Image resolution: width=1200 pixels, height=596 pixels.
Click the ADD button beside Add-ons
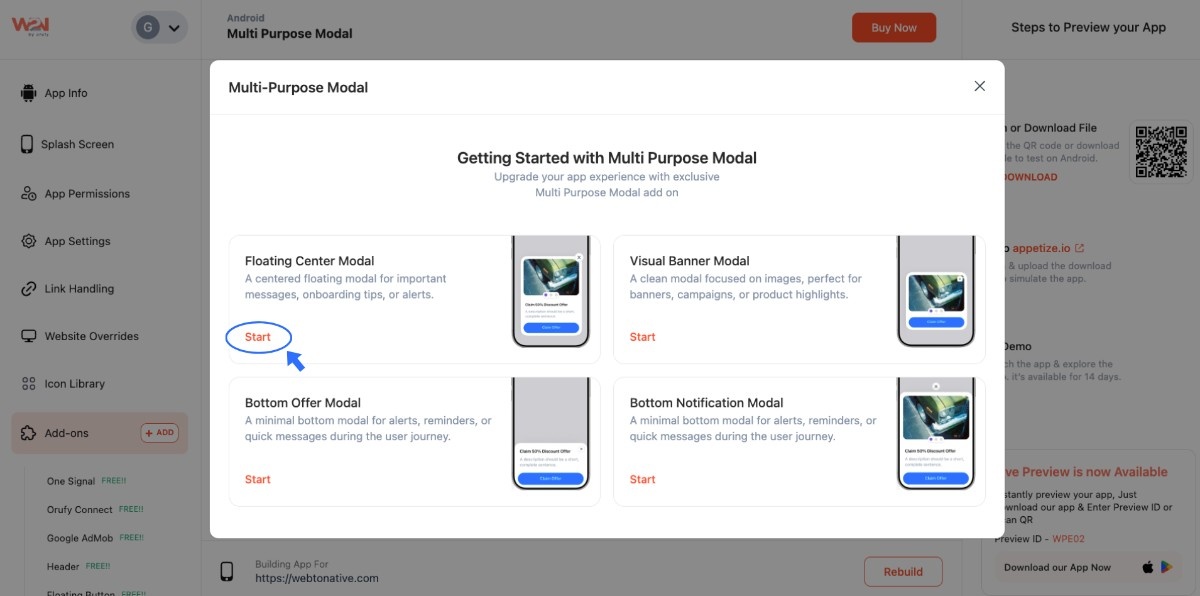click(159, 433)
